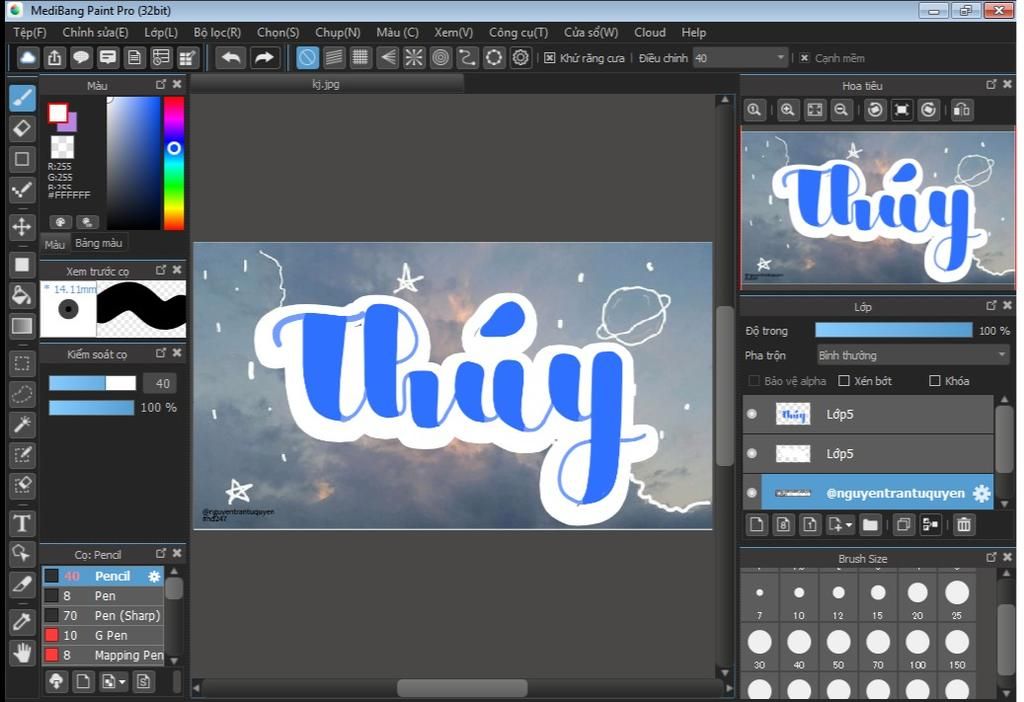
Task: Click the Undo arrow in toolbar
Action: pyautogui.click(x=231, y=58)
